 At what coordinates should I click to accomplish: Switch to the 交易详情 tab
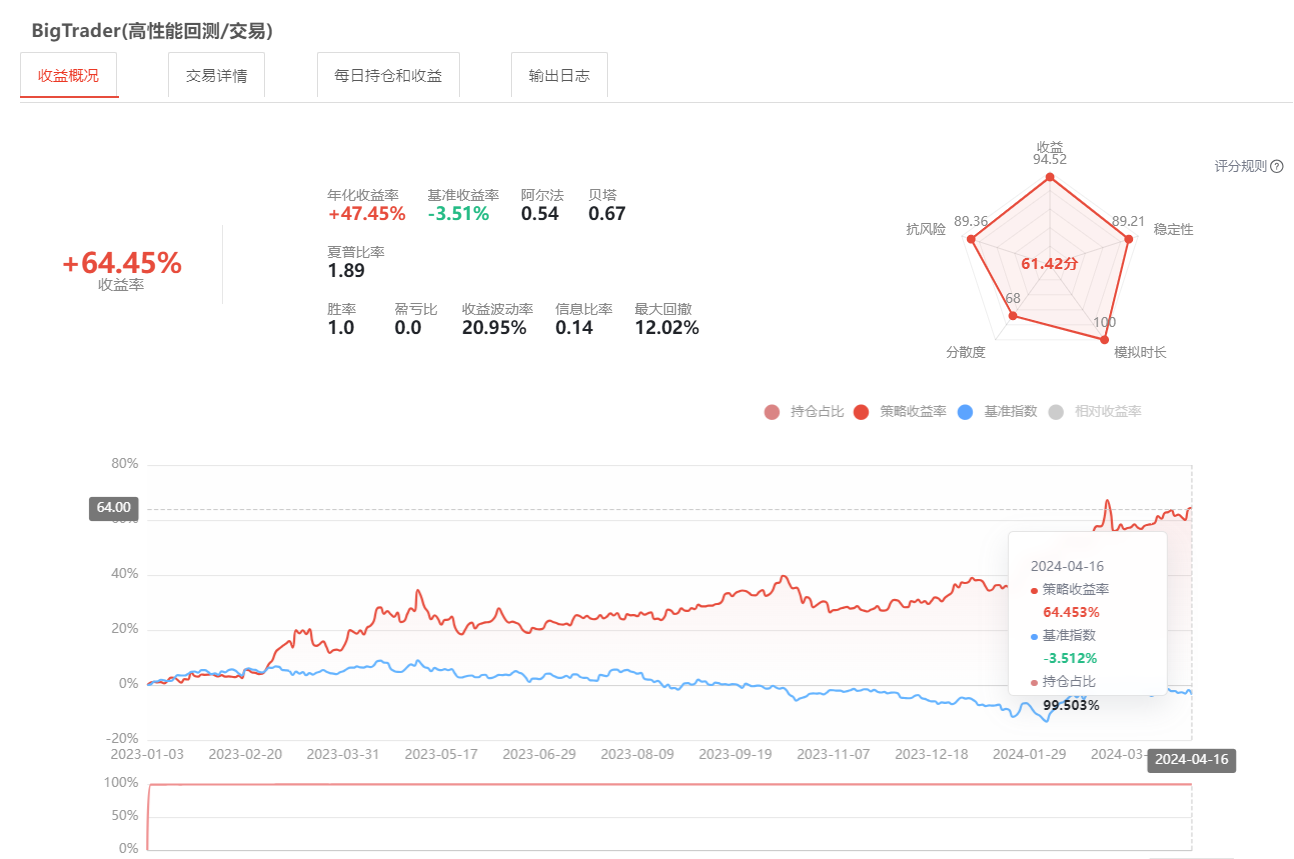tap(217, 76)
